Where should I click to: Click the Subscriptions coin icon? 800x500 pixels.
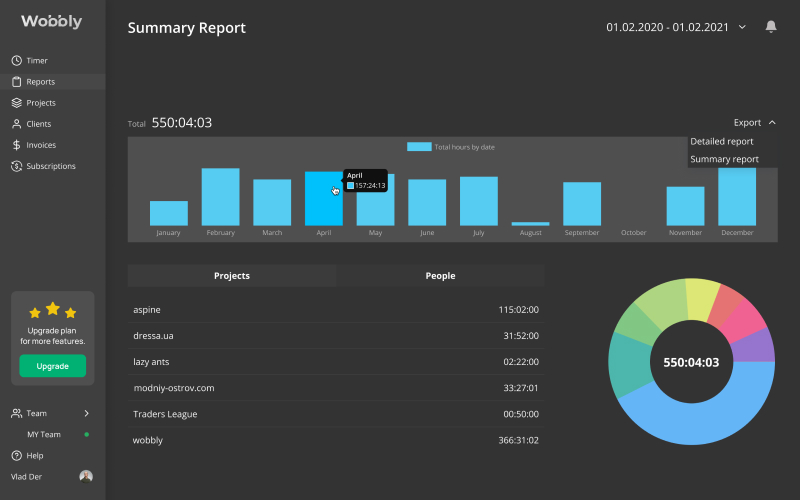(x=16, y=166)
